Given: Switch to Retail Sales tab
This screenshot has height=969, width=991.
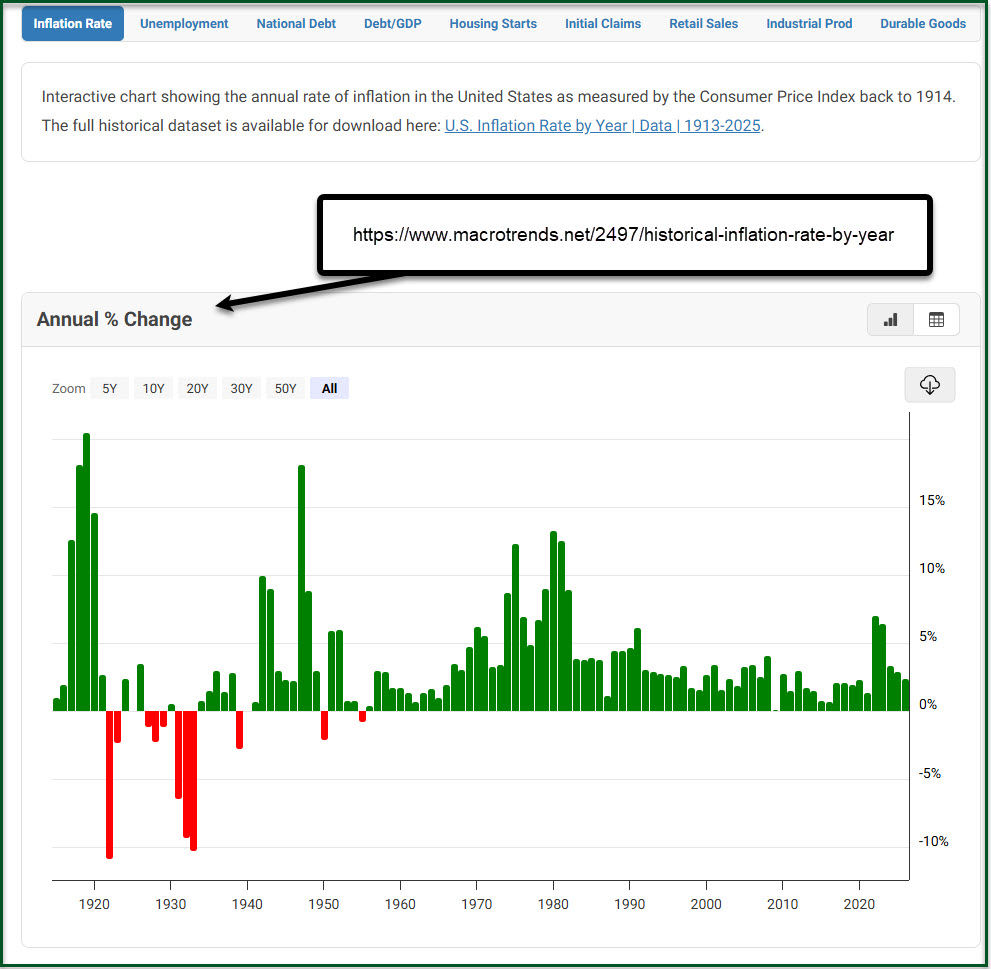Looking at the screenshot, I should 704,23.
